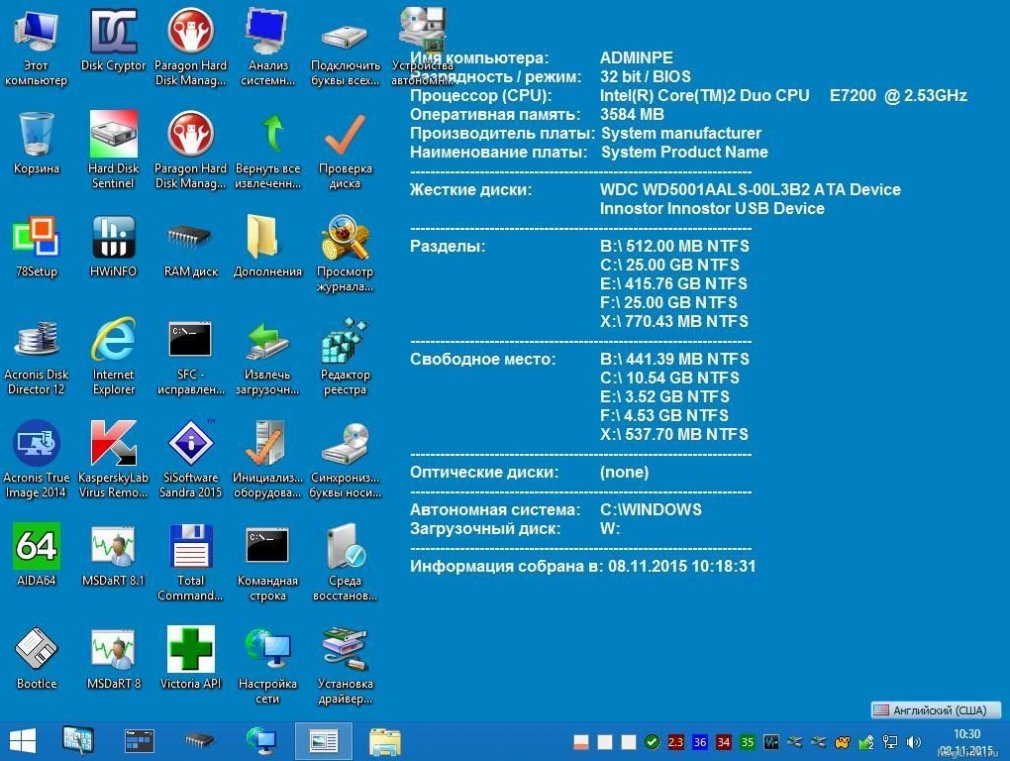The height and width of the screenshot is (761, 1010).
Task: Open the 10:30 clock in the tray
Action: pyautogui.click(x=966, y=734)
